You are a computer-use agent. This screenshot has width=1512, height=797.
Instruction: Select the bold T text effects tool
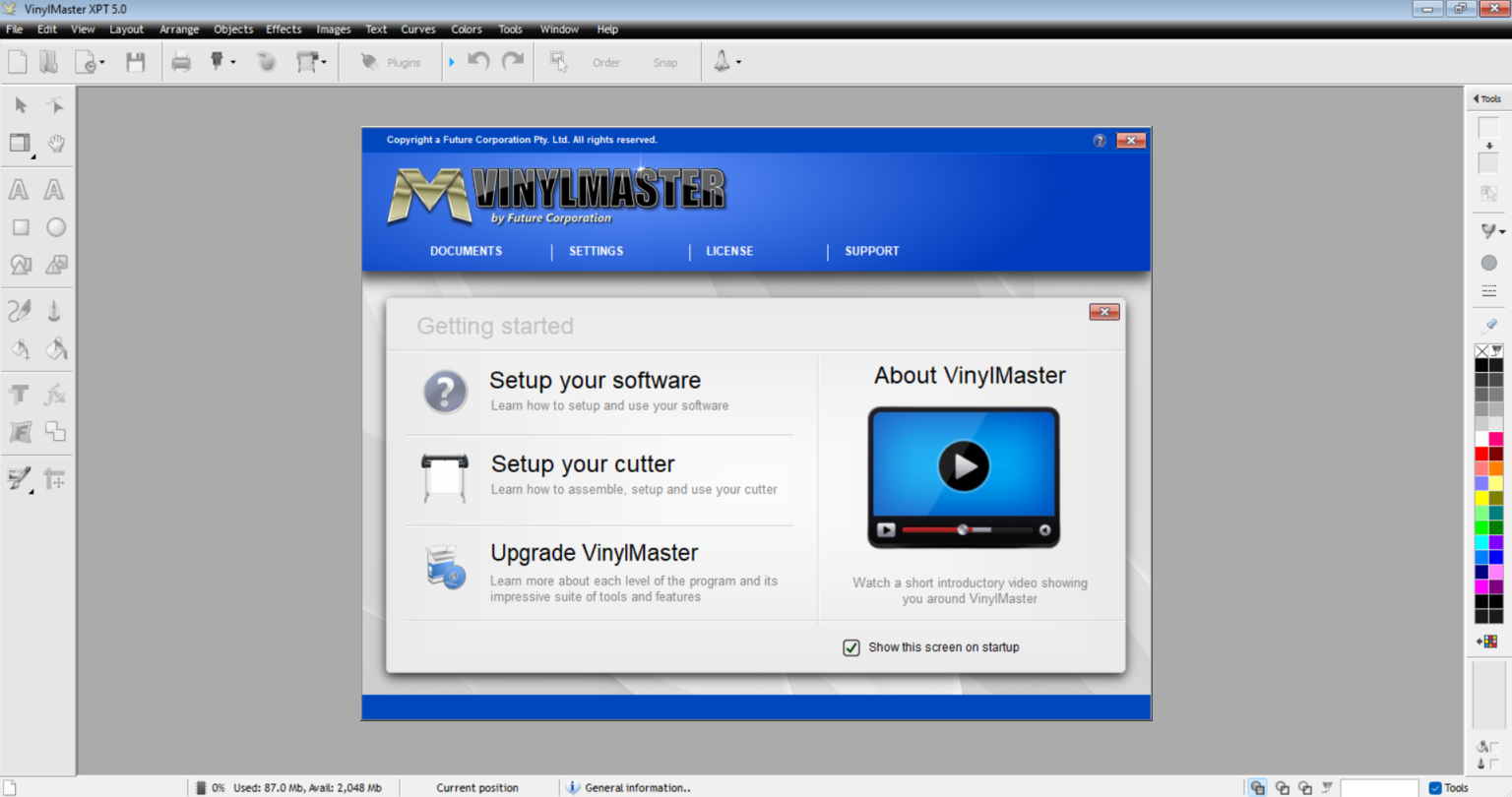click(x=19, y=395)
